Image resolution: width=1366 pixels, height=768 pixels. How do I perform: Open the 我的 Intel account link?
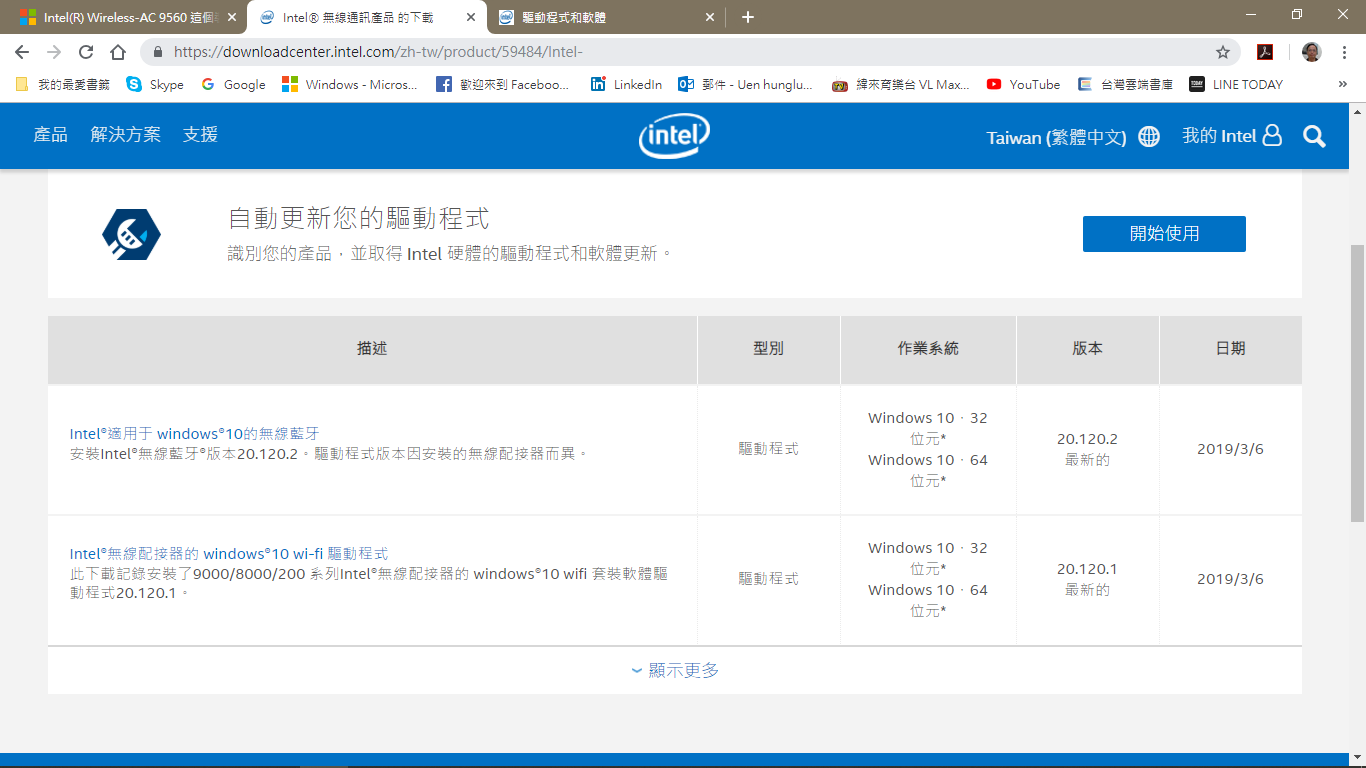click(1232, 136)
